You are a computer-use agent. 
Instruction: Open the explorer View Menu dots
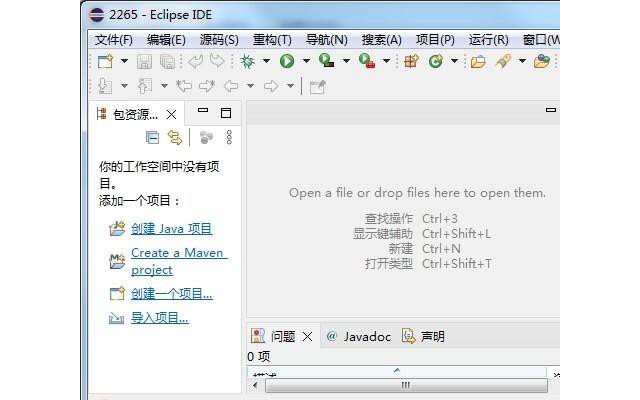229,138
